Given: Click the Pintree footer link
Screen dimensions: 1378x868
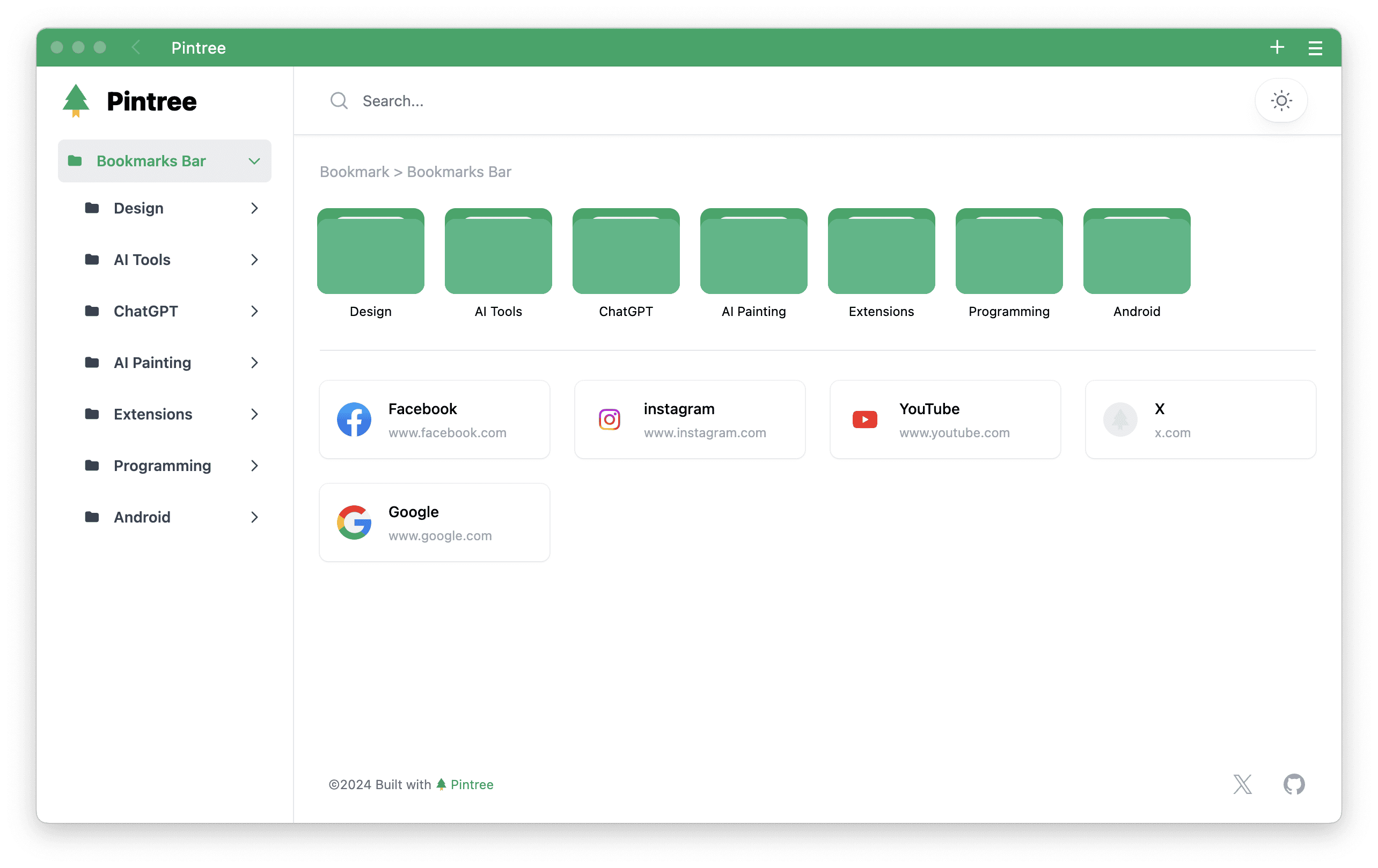Looking at the screenshot, I should 471,784.
